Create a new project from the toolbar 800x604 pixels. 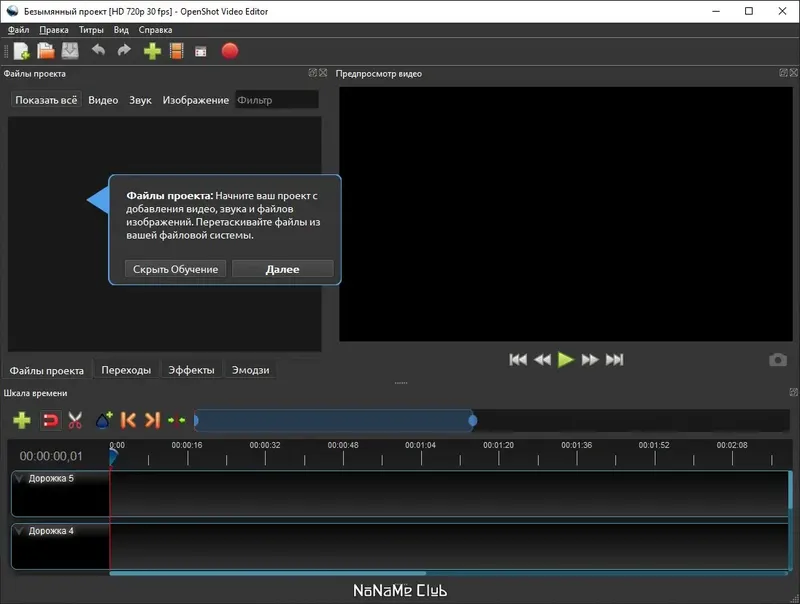21,51
